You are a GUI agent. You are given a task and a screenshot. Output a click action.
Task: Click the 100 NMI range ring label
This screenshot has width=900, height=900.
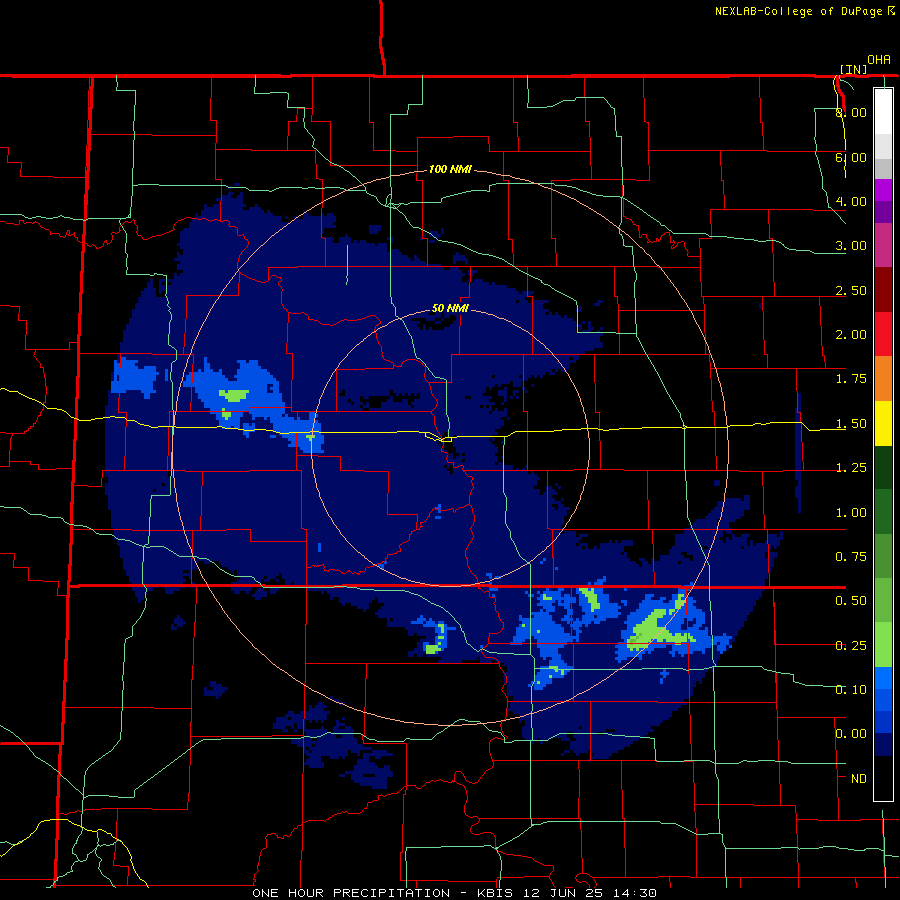[450, 169]
